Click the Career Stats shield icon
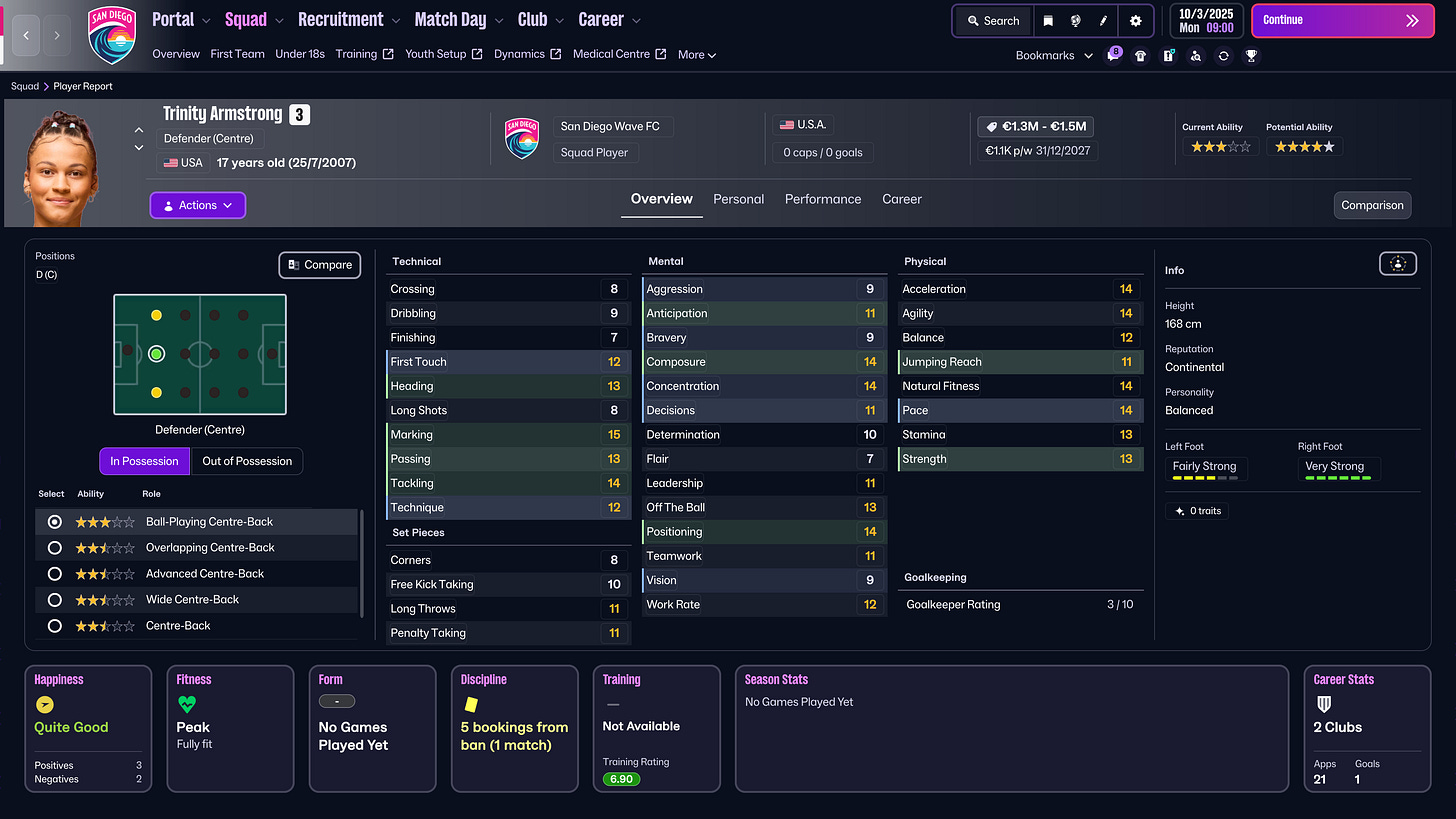1456x819 pixels. [1323, 704]
